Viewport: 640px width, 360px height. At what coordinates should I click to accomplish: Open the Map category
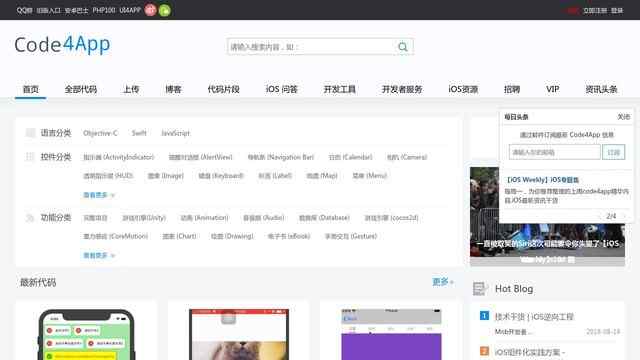click(x=322, y=176)
